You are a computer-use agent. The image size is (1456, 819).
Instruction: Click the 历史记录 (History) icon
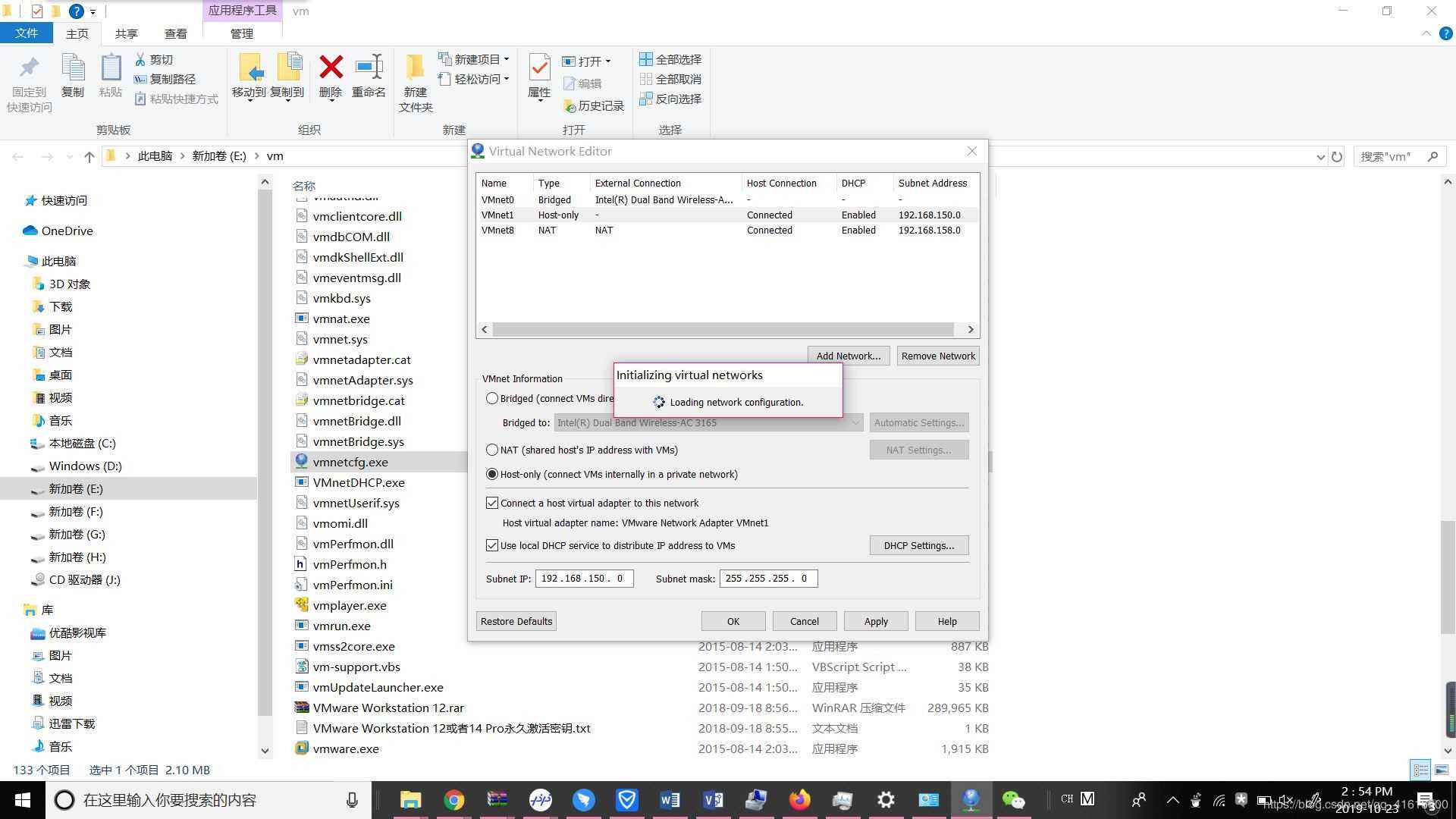tap(594, 105)
